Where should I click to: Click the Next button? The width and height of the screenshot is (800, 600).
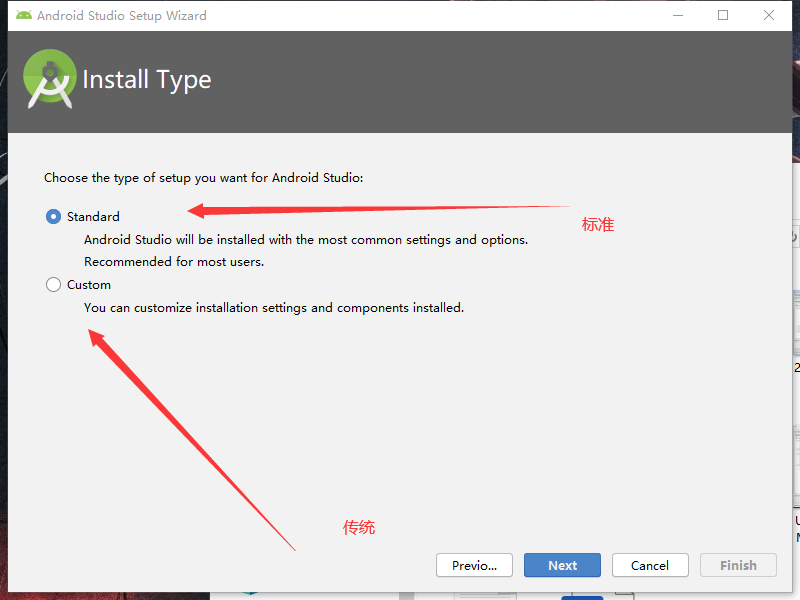[x=562, y=565]
